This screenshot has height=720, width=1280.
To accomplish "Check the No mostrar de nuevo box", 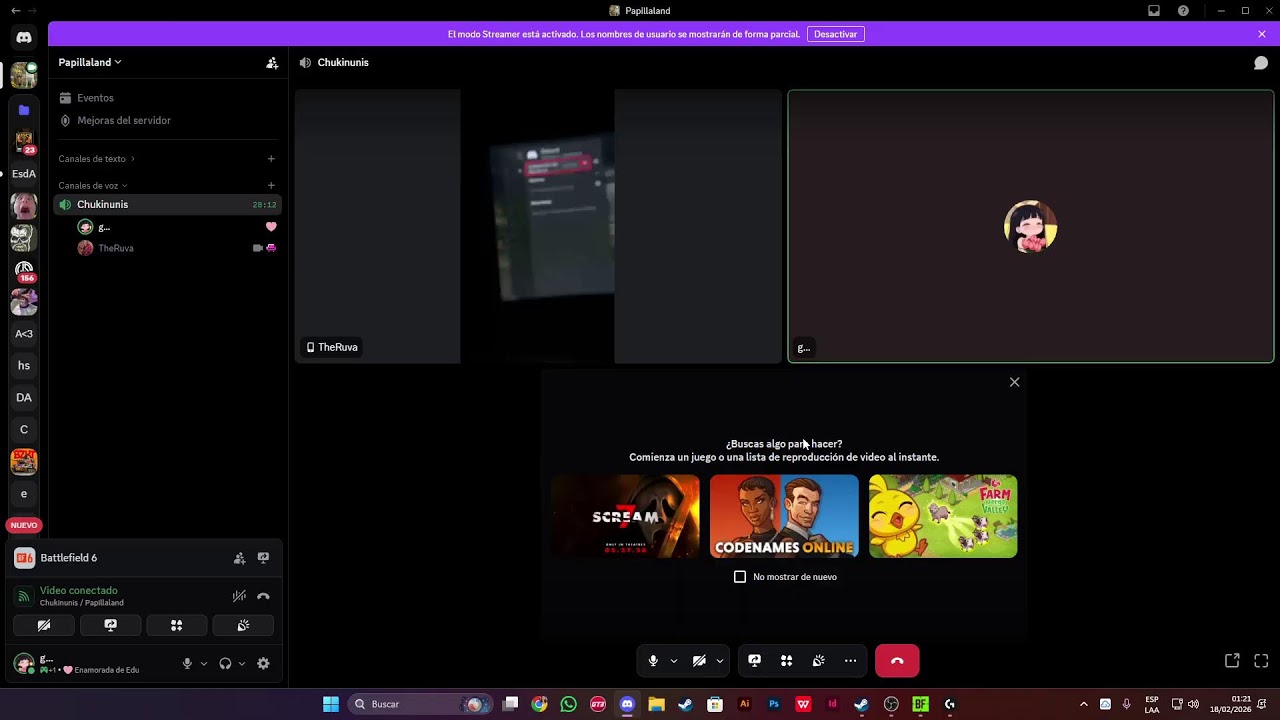I will coord(740,577).
